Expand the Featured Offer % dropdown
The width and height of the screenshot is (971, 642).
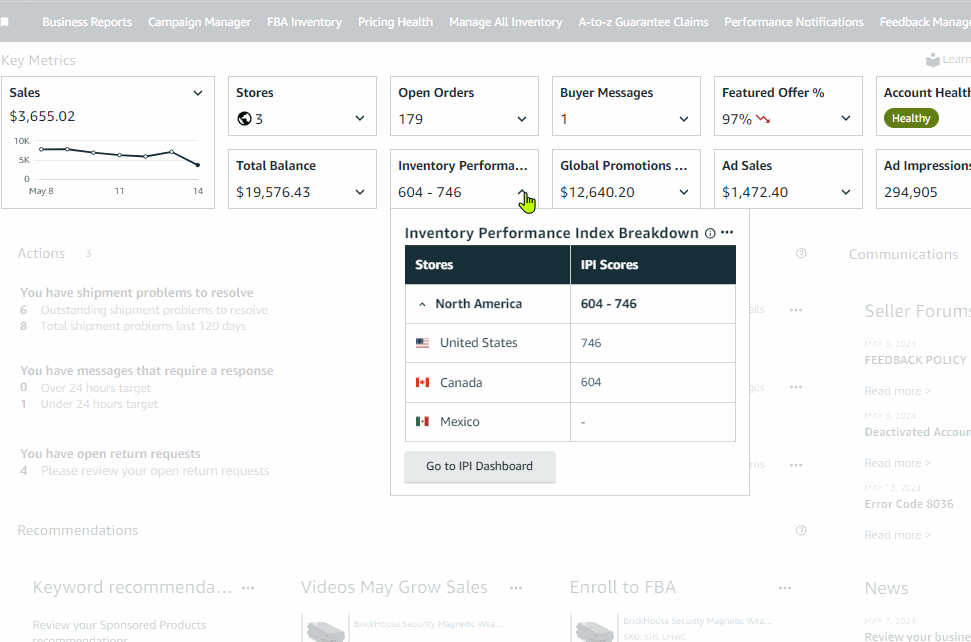click(846, 118)
